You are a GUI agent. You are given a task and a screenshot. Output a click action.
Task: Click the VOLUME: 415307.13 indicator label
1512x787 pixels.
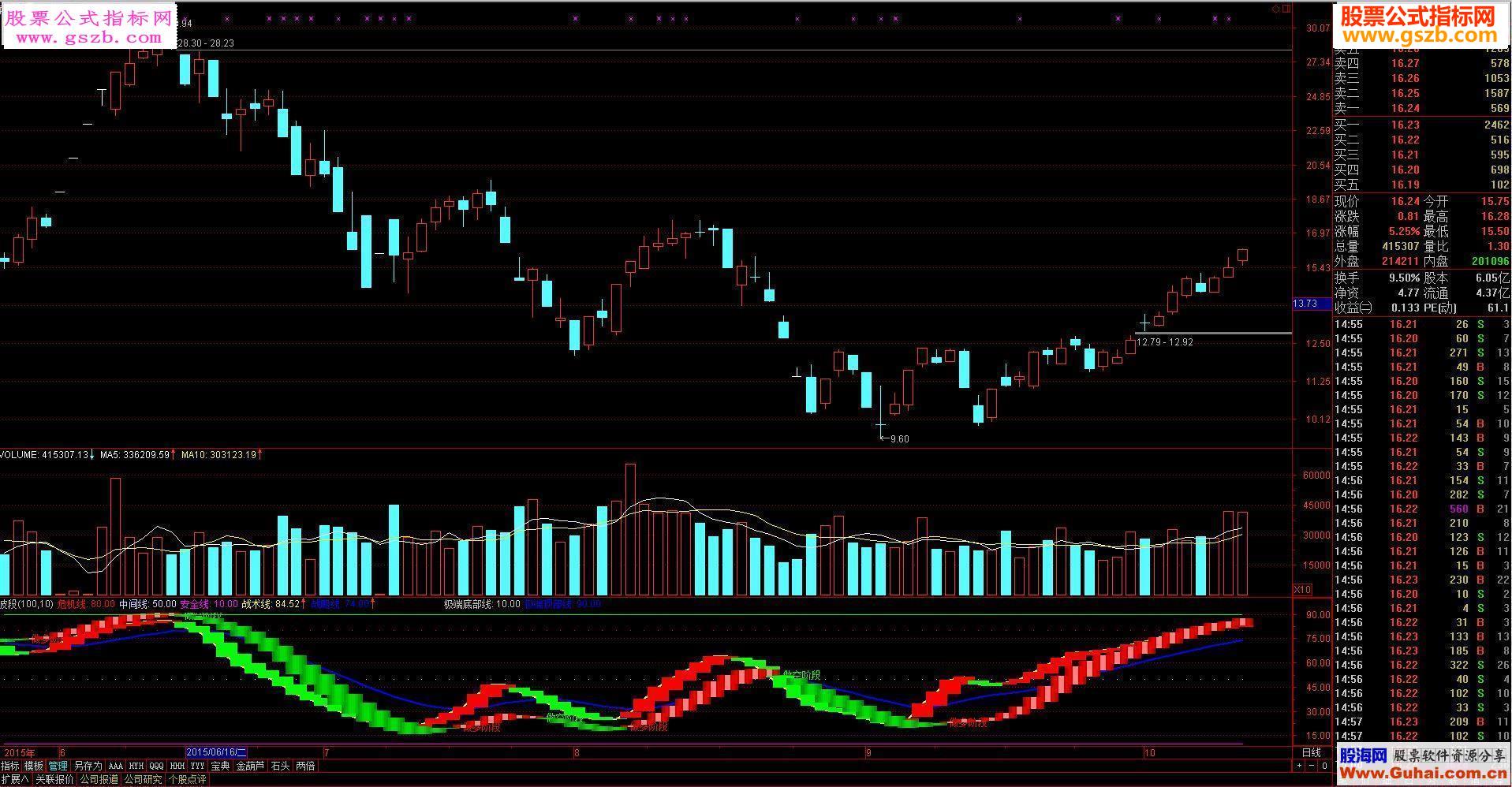tap(47, 455)
